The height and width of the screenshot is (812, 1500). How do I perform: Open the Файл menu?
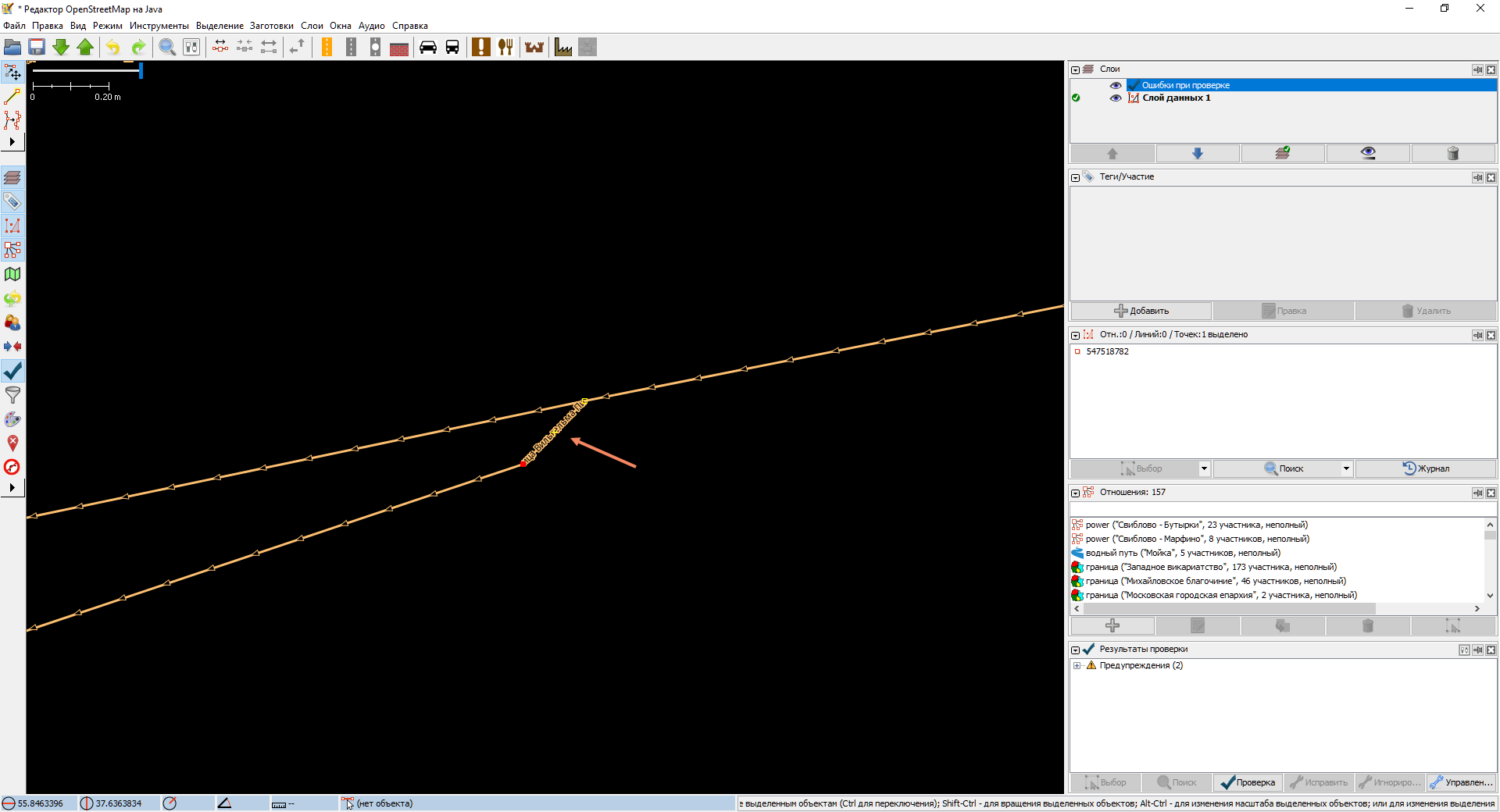pos(14,26)
